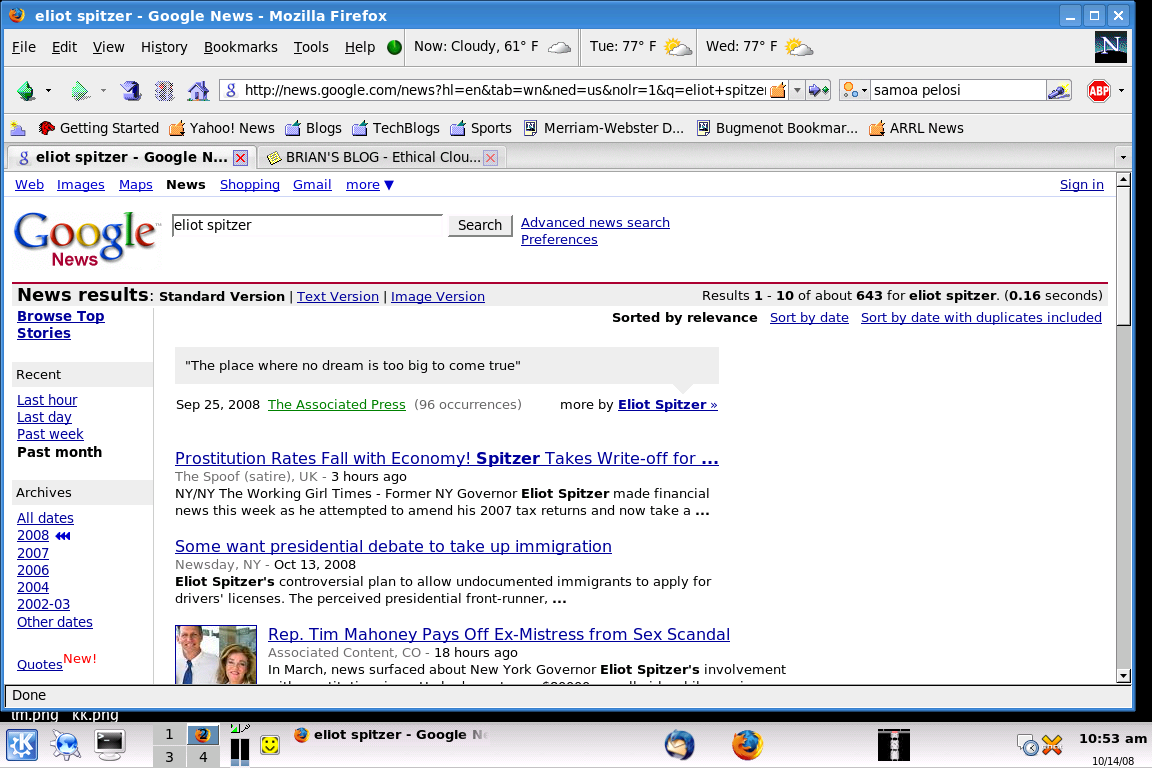Click the Netscape N throbber icon

pos(1110,47)
